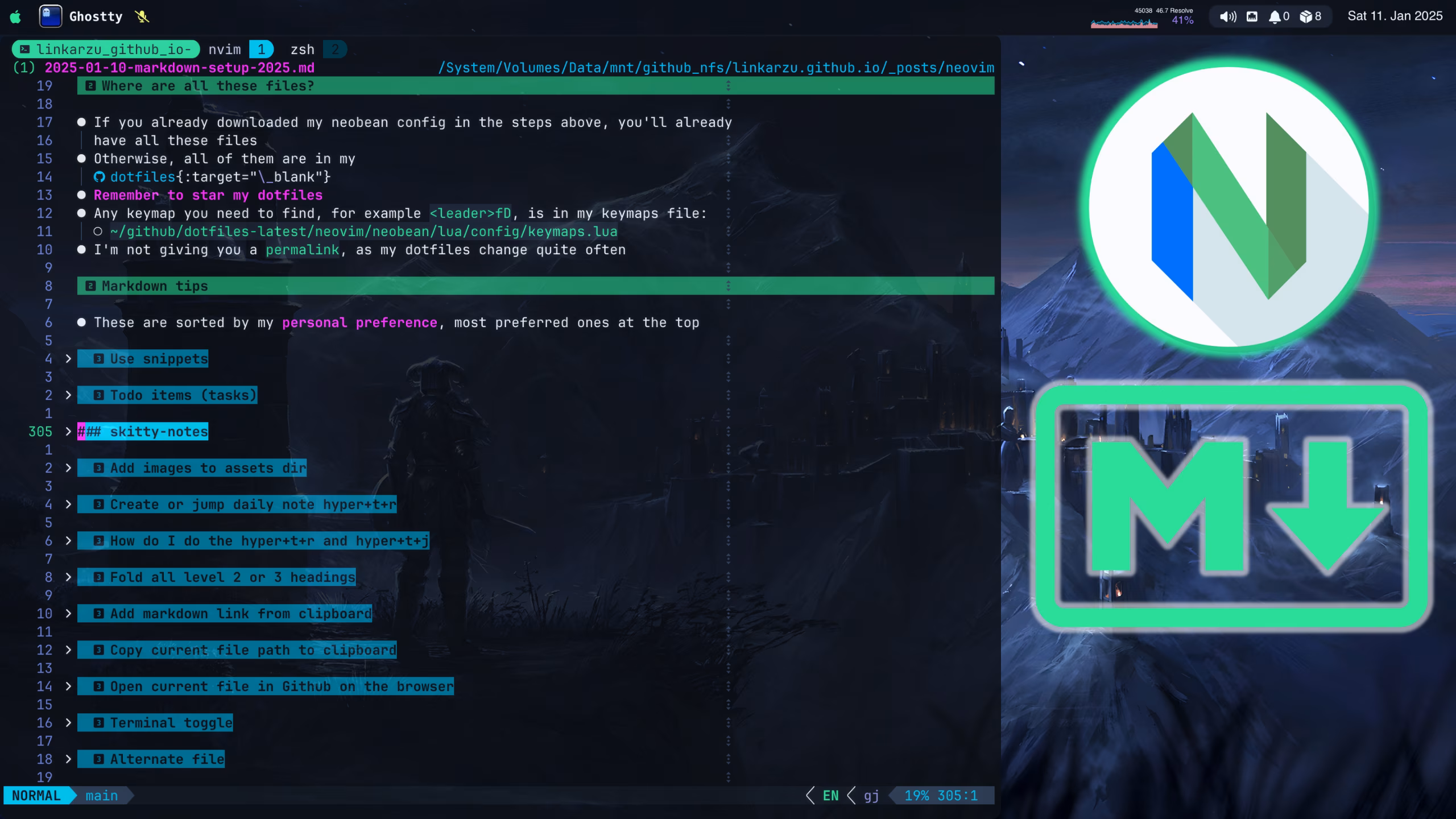Select the nvim window in the tmux bar
The width and height of the screenshot is (1456, 819).
(224, 49)
